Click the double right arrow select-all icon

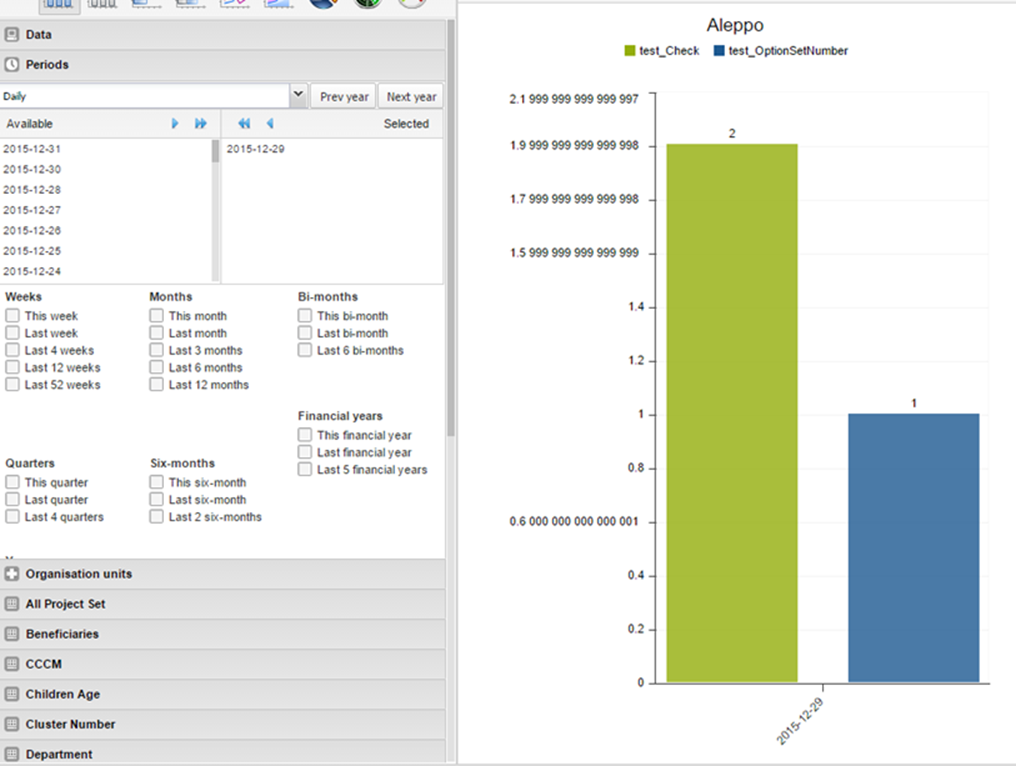pyautogui.click(x=200, y=124)
